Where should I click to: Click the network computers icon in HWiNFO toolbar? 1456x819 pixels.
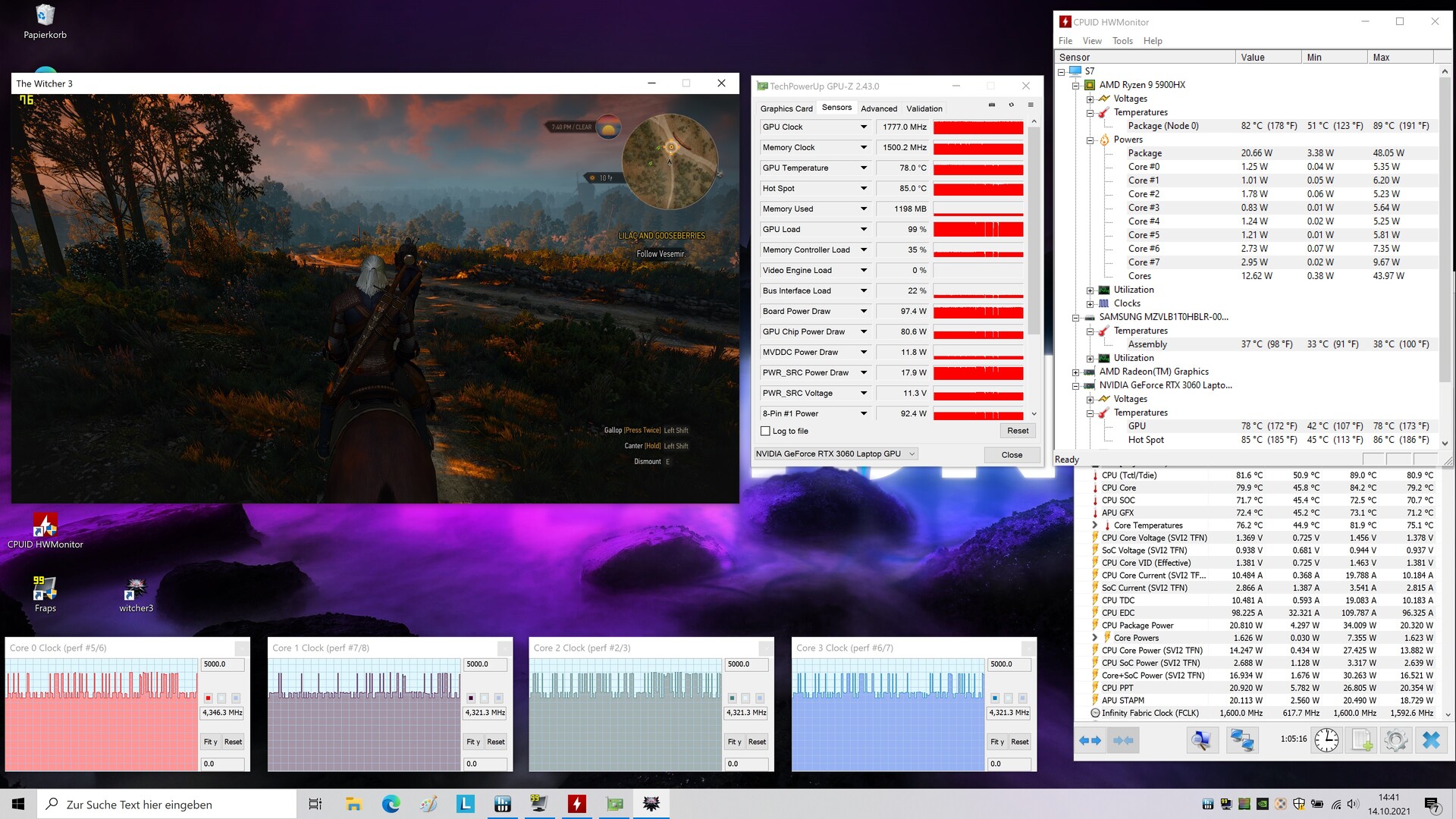point(1241,739)
